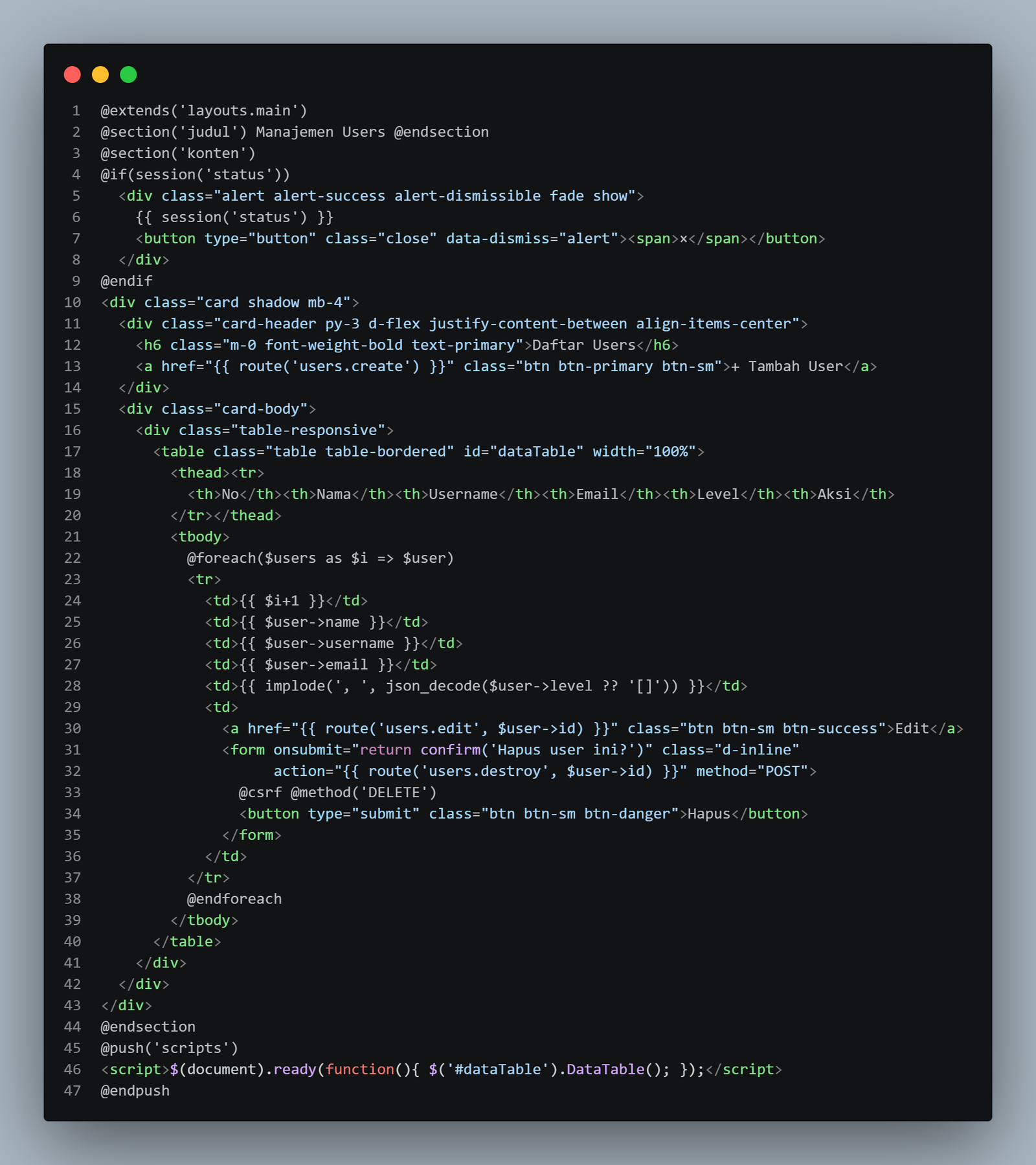The height and width of the screenshot is (1165, 1036).
Task: Click the Email table header text
Action: pyautogui.click(x=597, y=494)
